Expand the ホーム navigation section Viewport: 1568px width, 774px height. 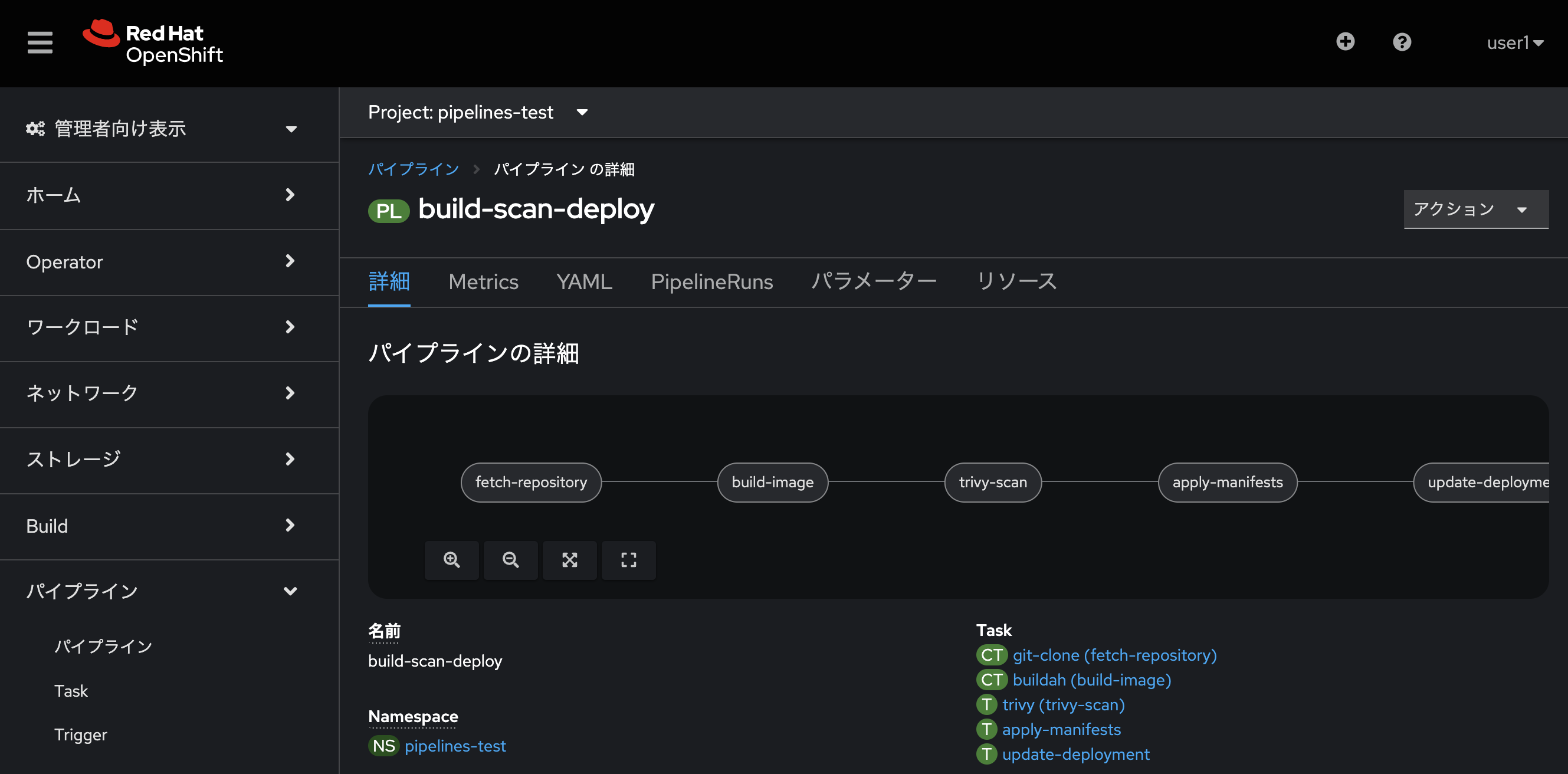tap(169, 195)
